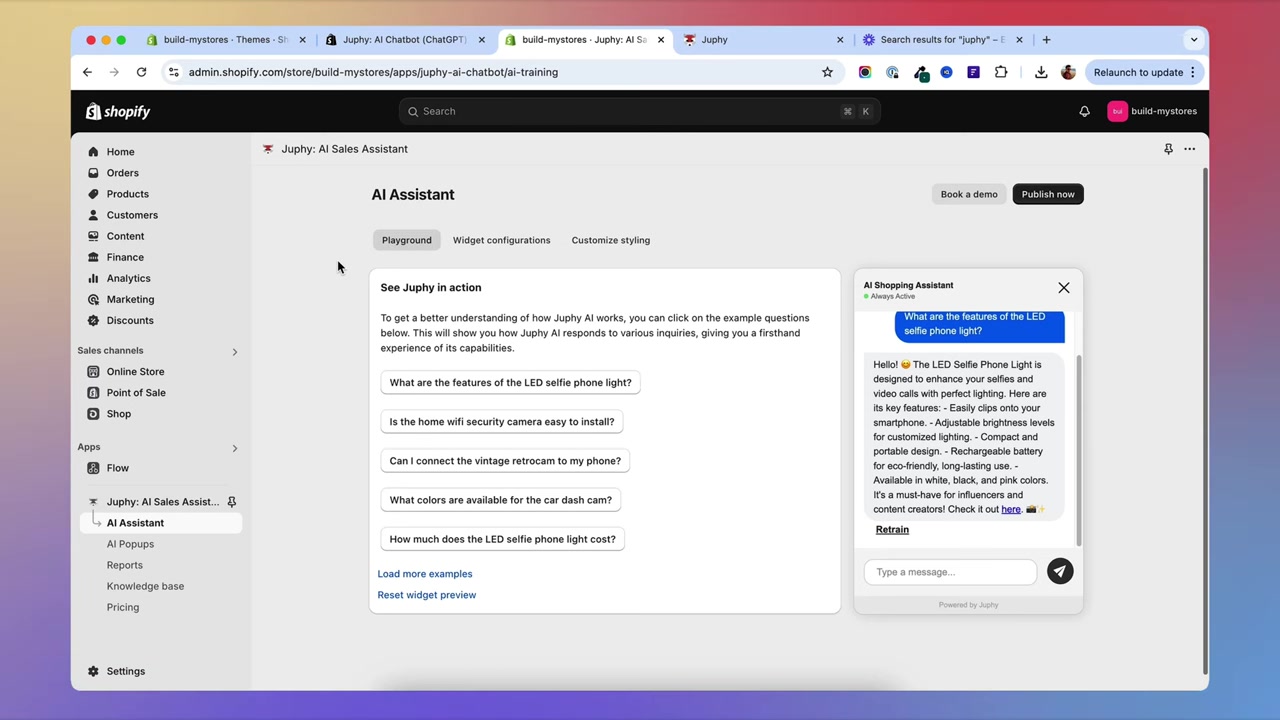The image size is (1280, 720).
Task: Reload the page in the browser
Action: point(141,72)
